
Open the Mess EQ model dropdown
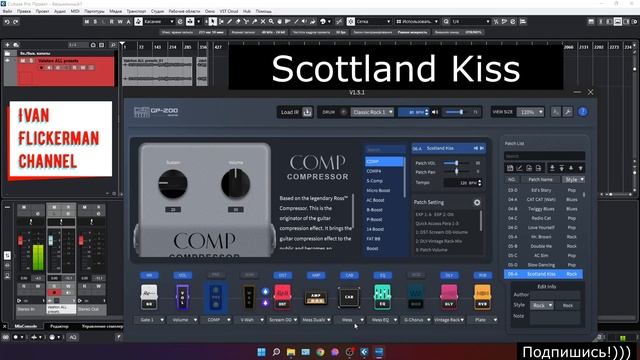pyautogui.click(x=382, y=320)
